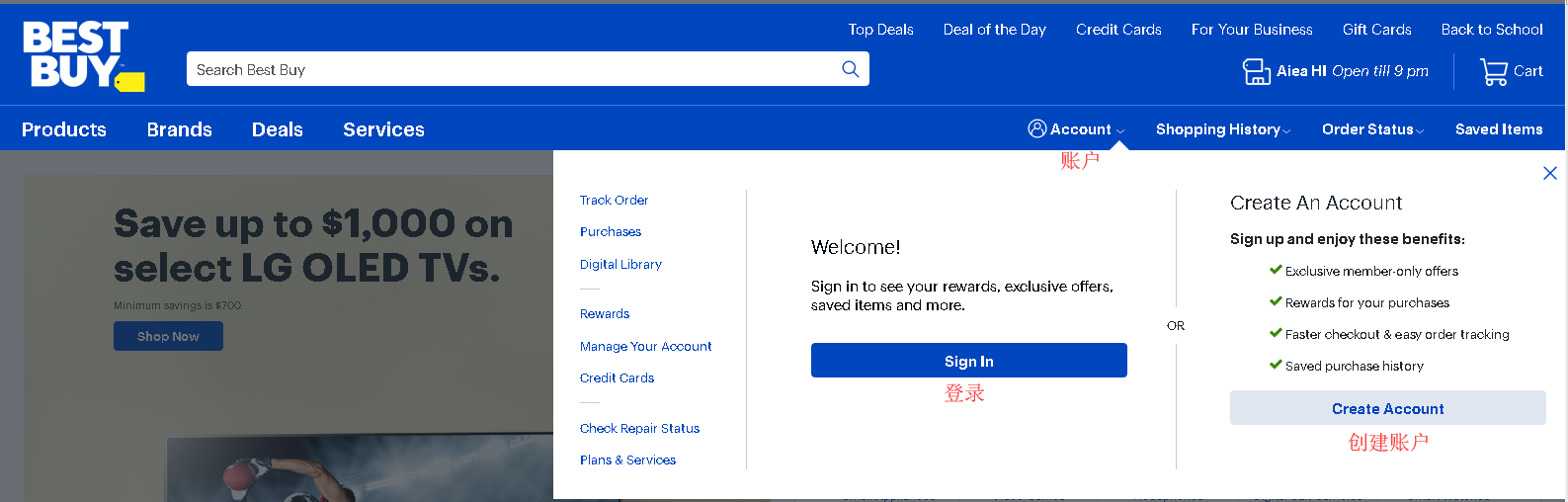Open Deal of the Day

tap(994, 30)
